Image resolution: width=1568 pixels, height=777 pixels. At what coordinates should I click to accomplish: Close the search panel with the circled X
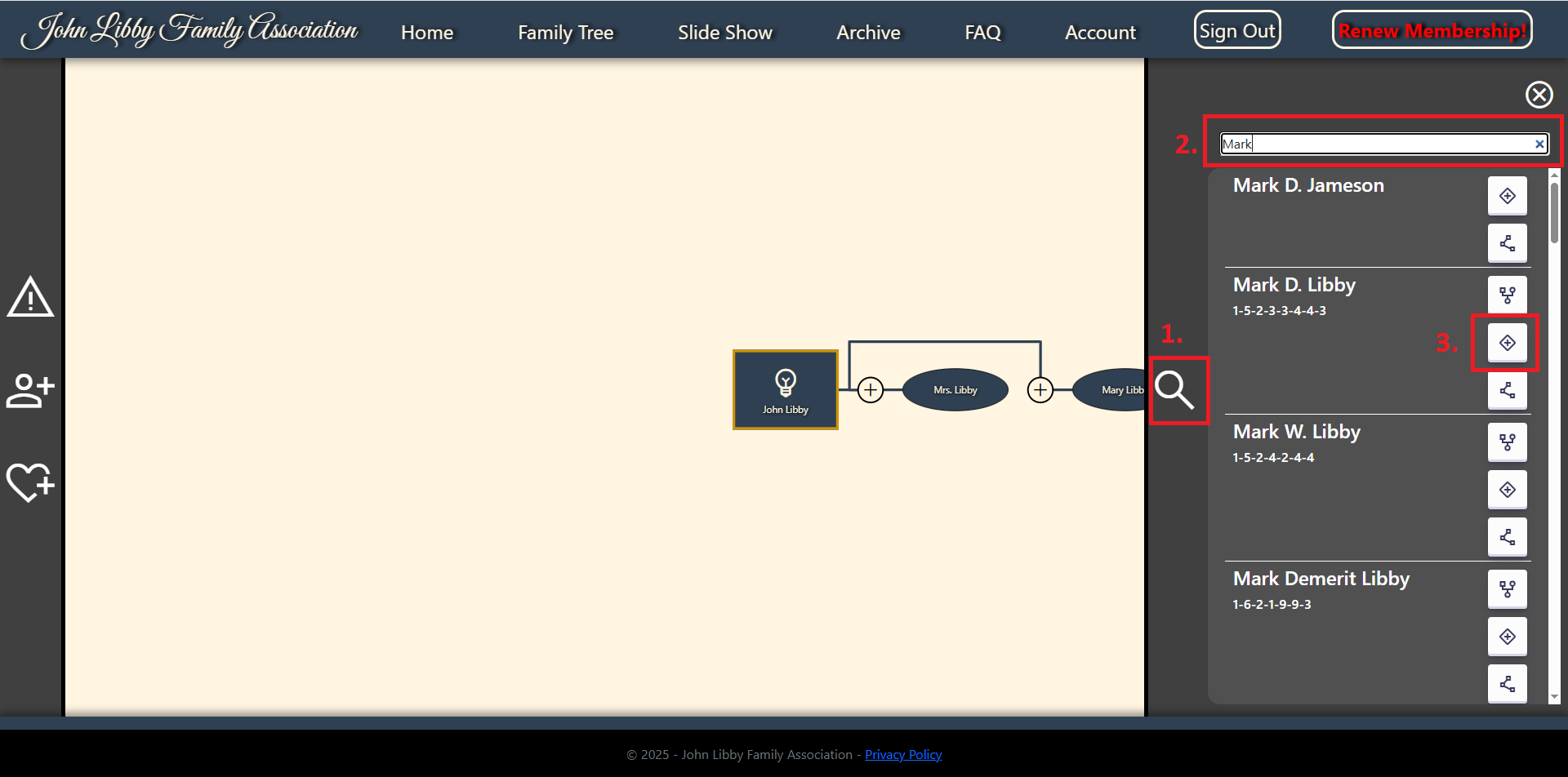1539,95
